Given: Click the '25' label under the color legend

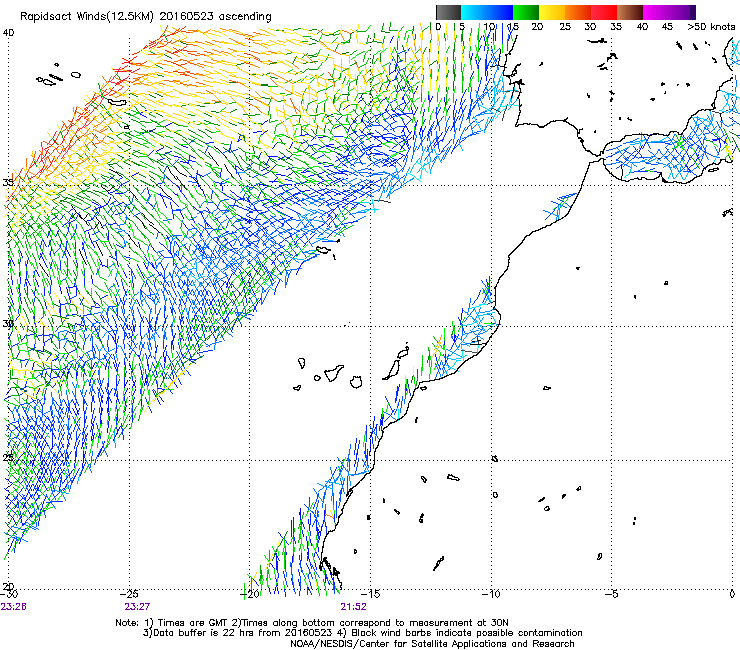Looking at the screenshot, I should click(565, 27).
